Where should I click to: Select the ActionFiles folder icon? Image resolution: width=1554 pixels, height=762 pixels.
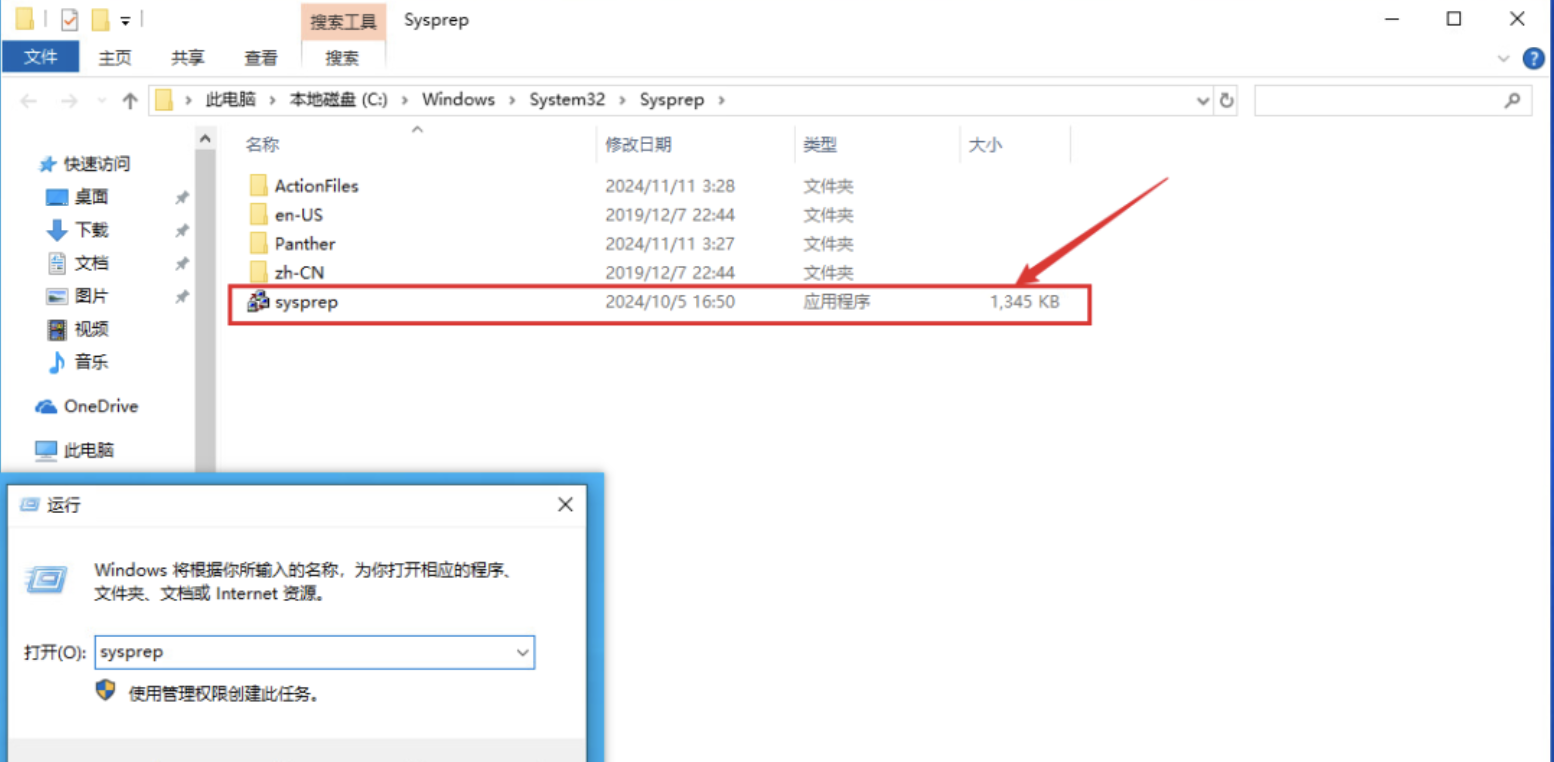tap(259, 185)
